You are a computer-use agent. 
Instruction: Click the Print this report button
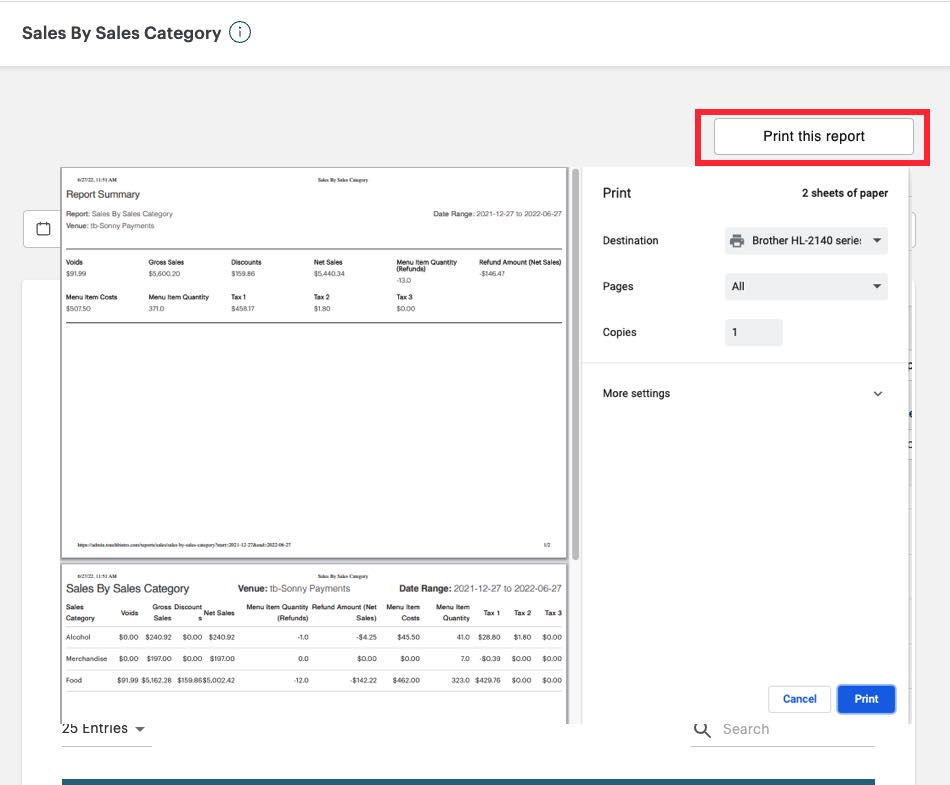click(812, 136)
